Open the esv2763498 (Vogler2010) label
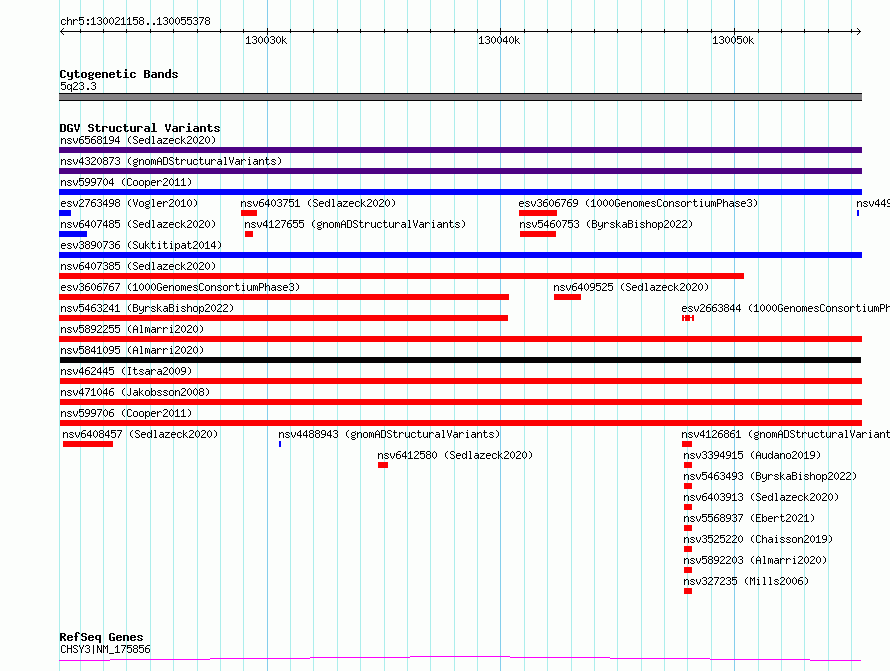Screen dimensions: 890x671 (x=129, y=203)
